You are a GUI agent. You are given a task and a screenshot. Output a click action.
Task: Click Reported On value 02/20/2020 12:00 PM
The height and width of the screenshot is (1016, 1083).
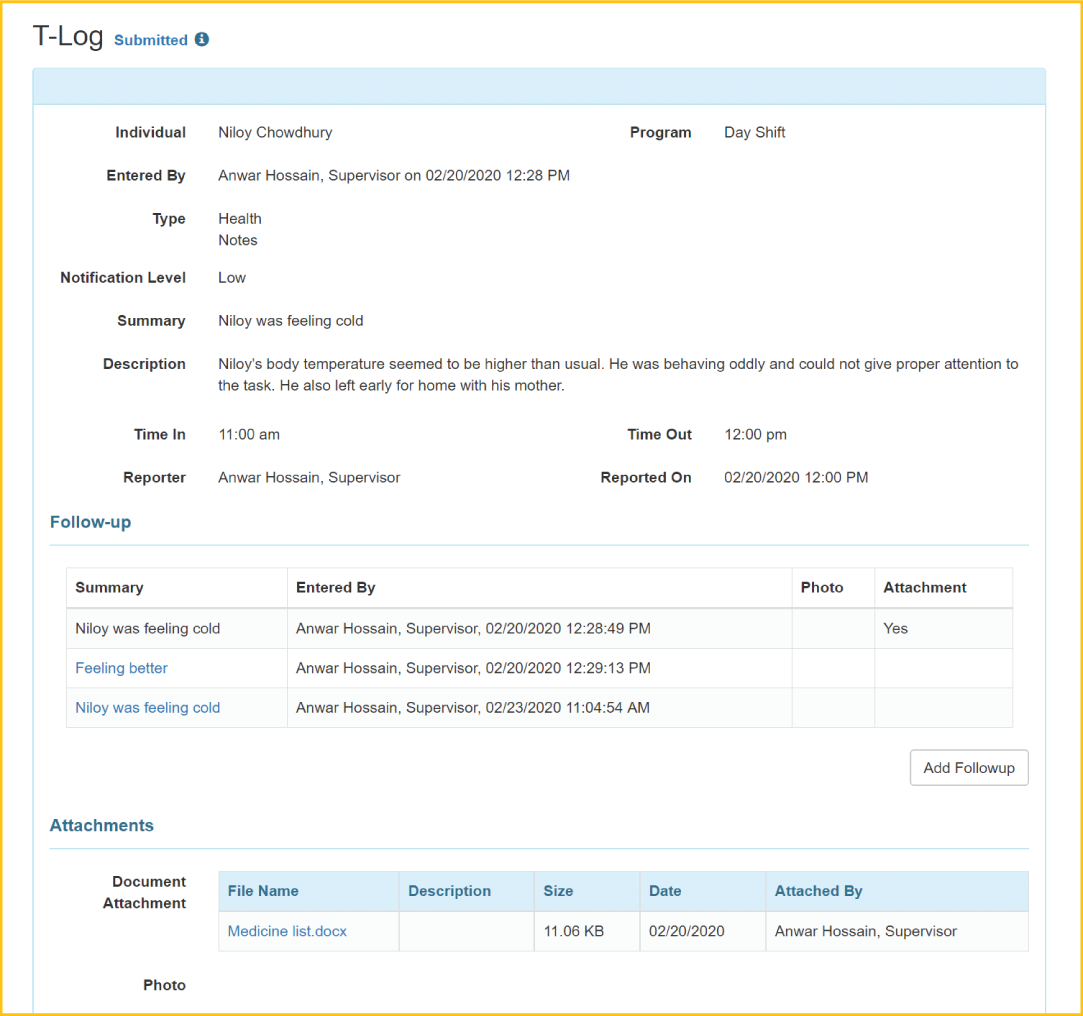pos(796,477)
